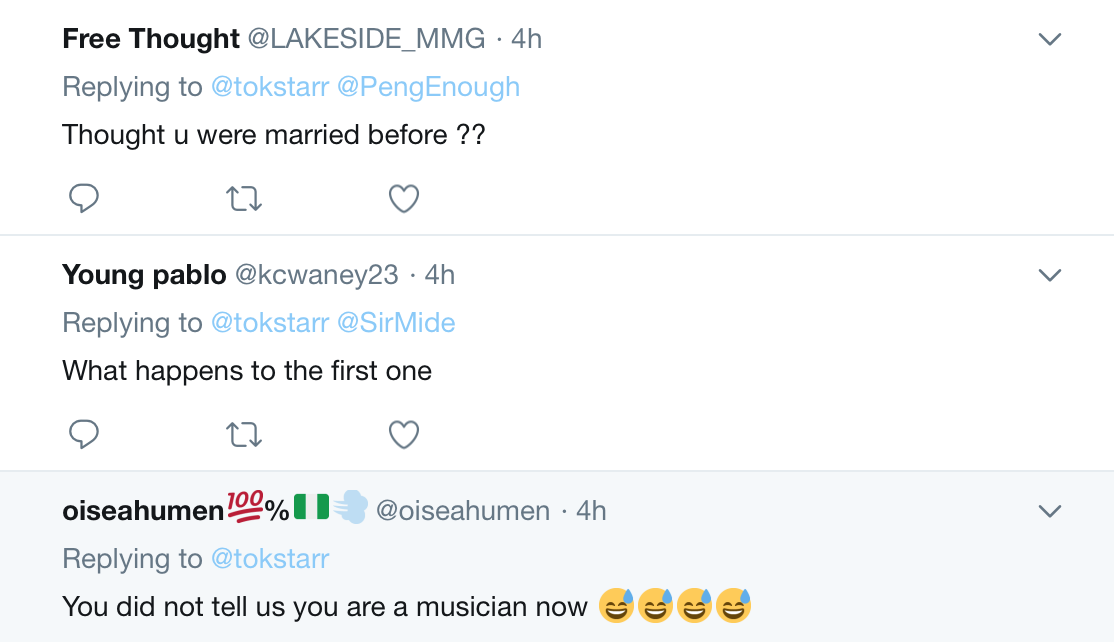This screenshot has width=1114, height=642.
Task: Like the 'Thought u were married' tweet
Action: (x=403, y=199)
